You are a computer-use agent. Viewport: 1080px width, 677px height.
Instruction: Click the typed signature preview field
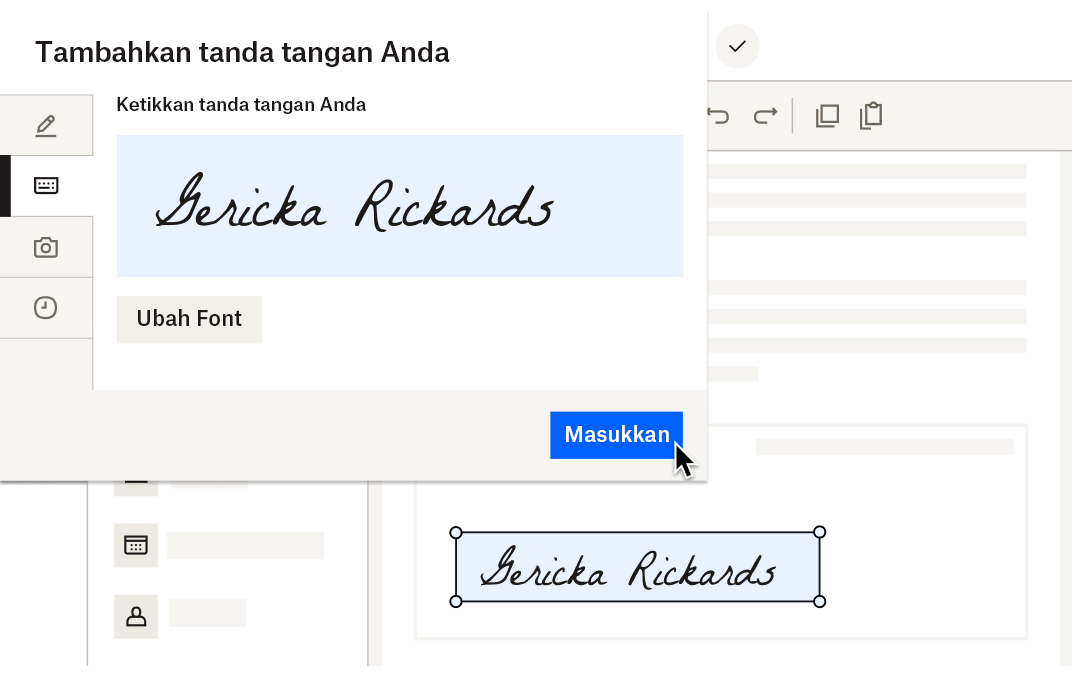pyautogui.click(x=400, y=206)
